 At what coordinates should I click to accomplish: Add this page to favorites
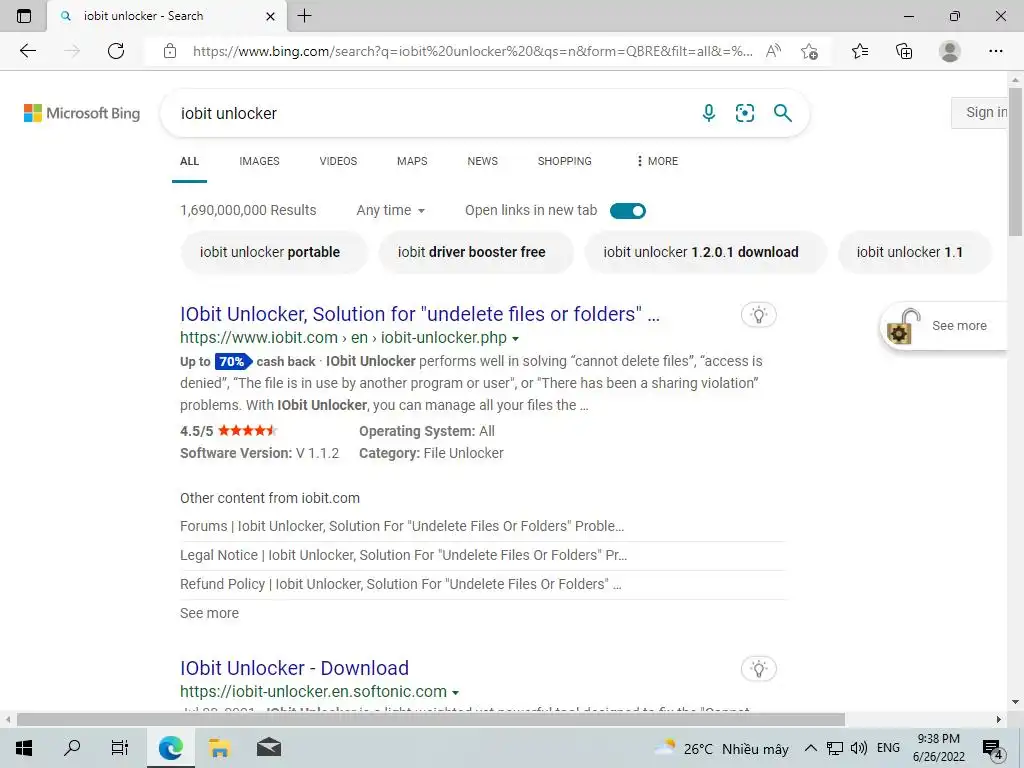pyautogui.click(x=809, y=51)
